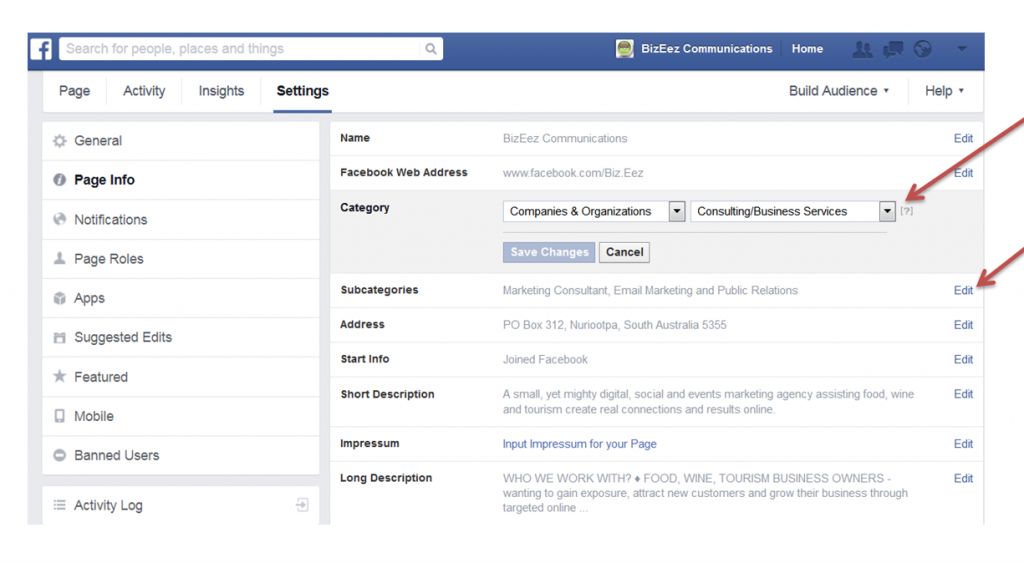Viewport: 1024px width, 563px height.
Task: Open Mobile settings section
Action: (181, 416)
